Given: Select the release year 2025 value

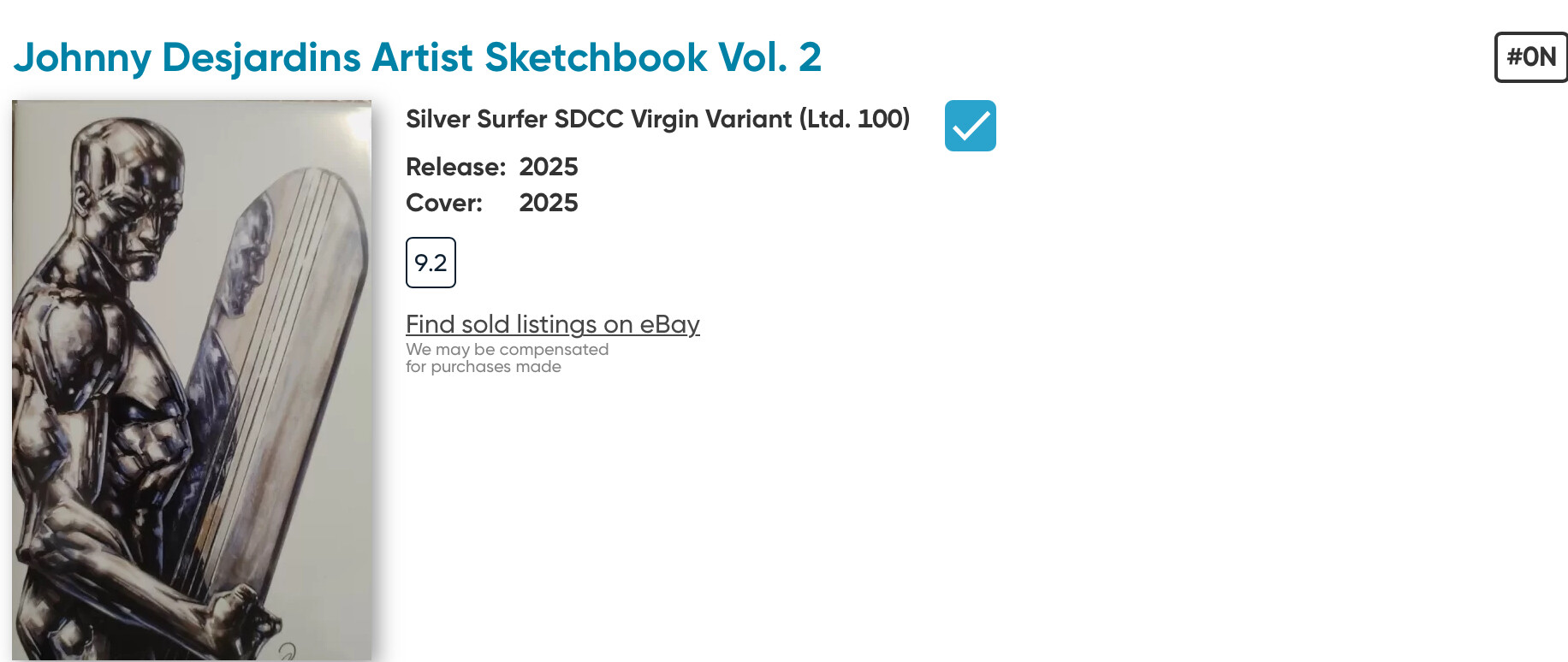Looking at the screenshot, I should point(549,167).
